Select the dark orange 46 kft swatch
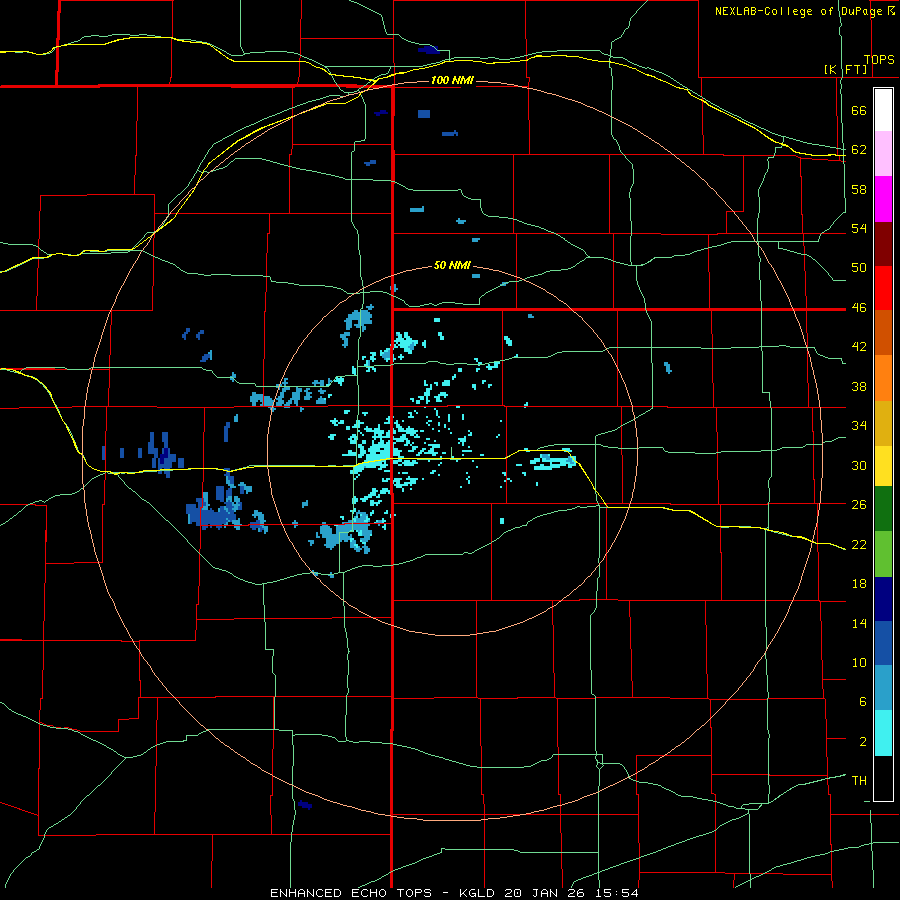 [883, 332]
